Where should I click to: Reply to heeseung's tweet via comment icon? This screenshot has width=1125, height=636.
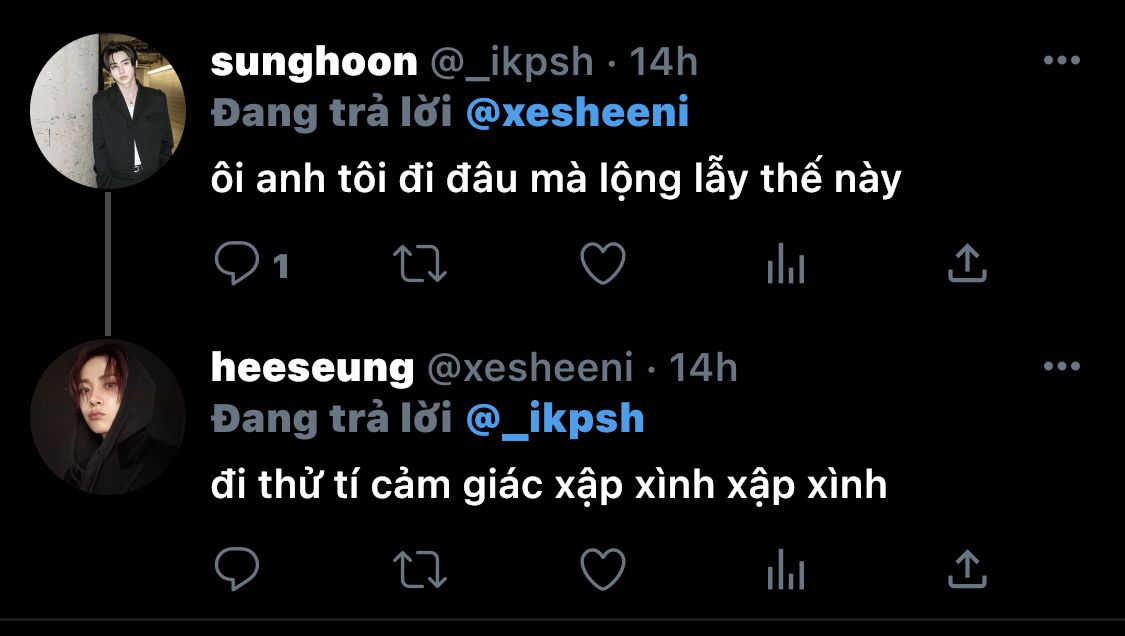(x=237, y=569)
